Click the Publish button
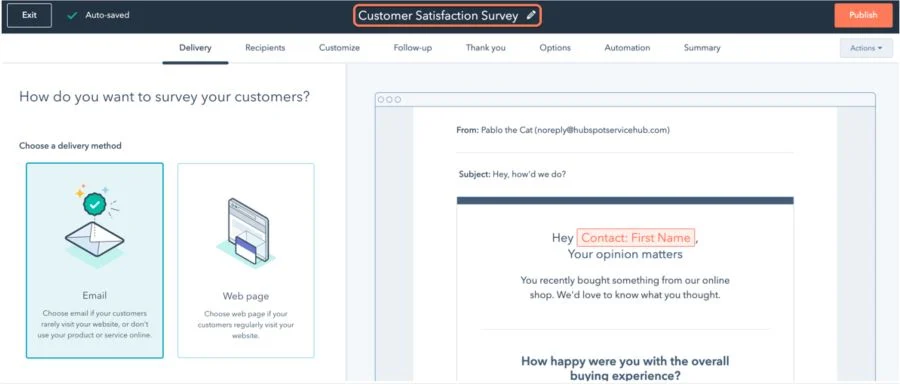900x384 pixels. point(863,15)
